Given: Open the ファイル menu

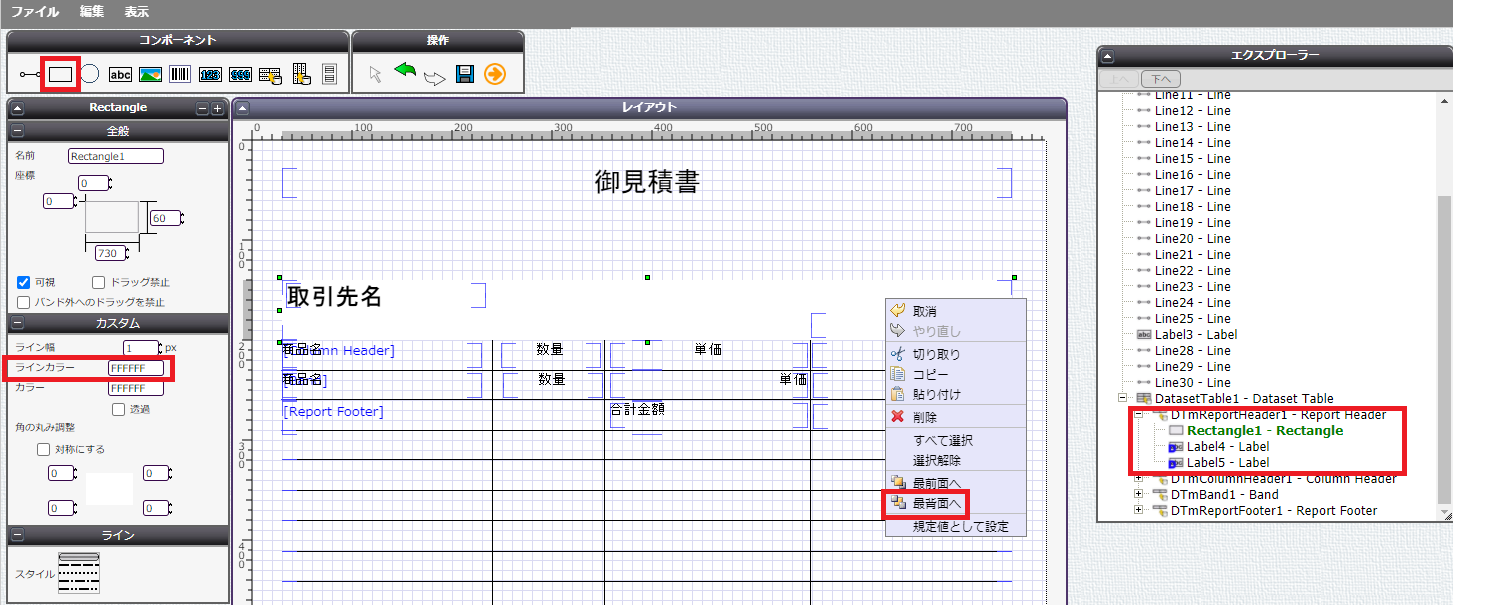Looking at the screenshot, I should (35, 12).
